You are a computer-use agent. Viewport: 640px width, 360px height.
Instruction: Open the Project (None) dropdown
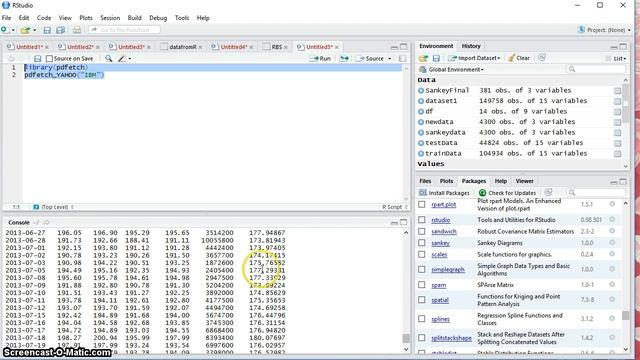click(604, 30)
